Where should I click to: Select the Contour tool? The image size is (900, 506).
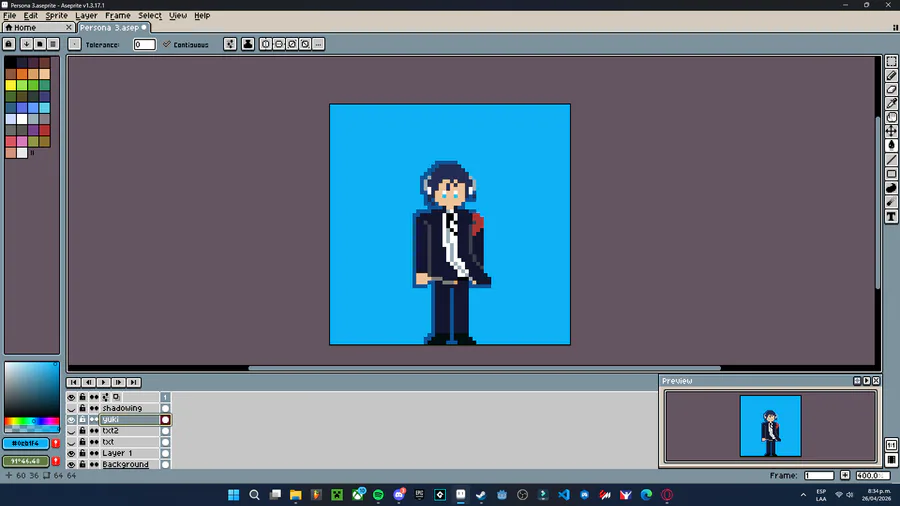tap(891, 188)
